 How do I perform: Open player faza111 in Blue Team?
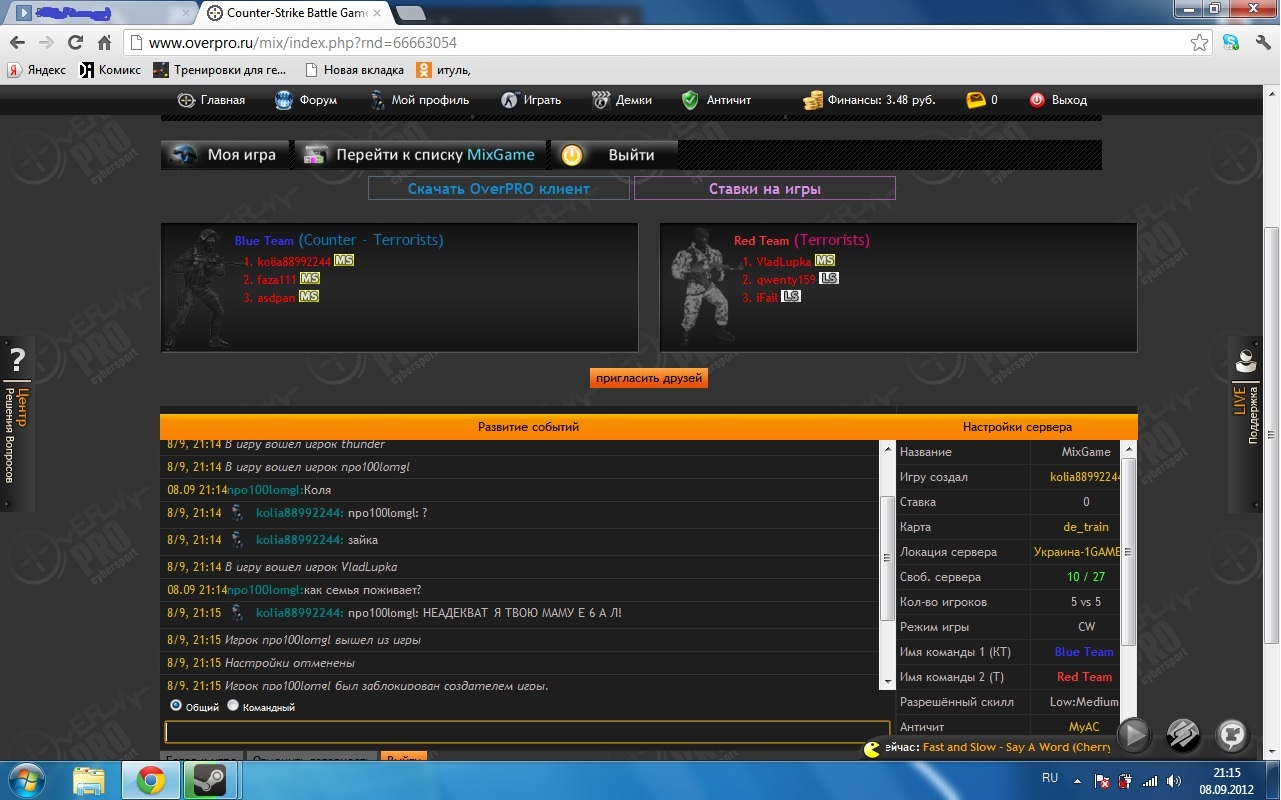click(x=276, y=279)
